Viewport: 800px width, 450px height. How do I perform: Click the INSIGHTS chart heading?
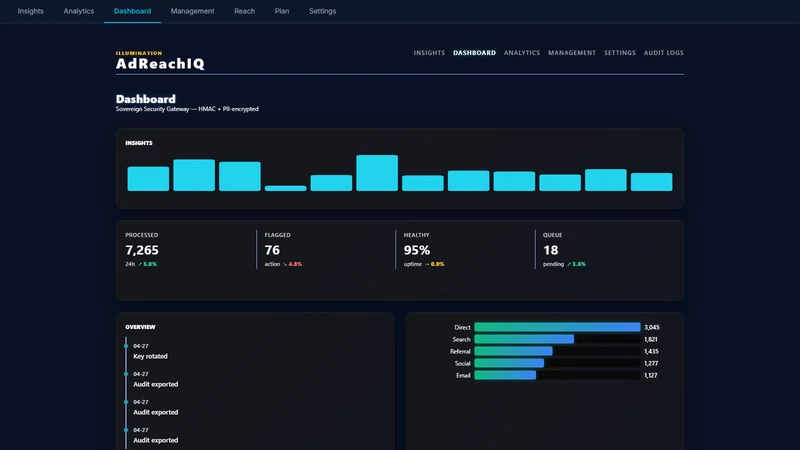139,143
